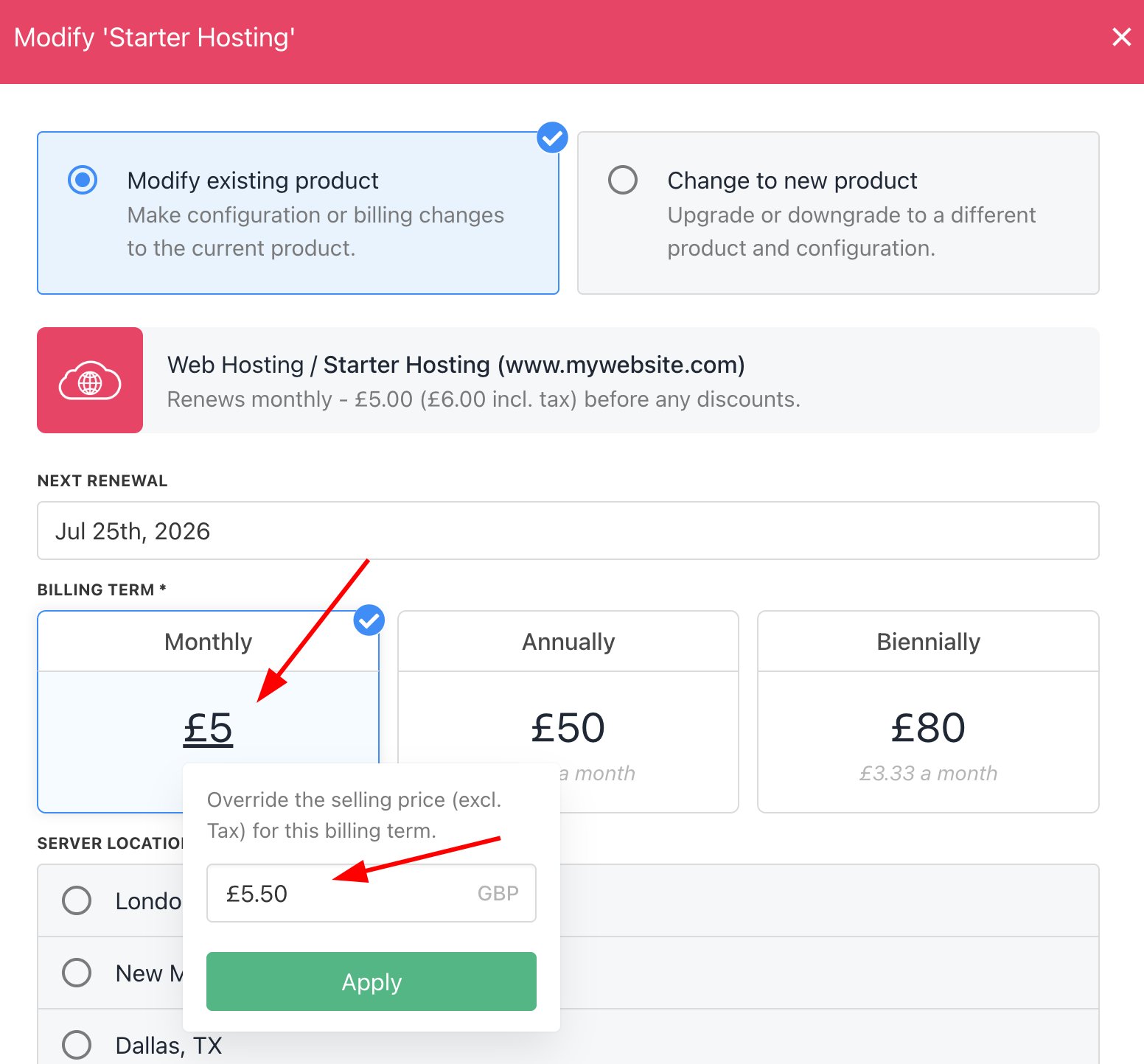The image size is (1144, 1064).
Task: Click the renews monthly pricing description
Action: point(484,399)
